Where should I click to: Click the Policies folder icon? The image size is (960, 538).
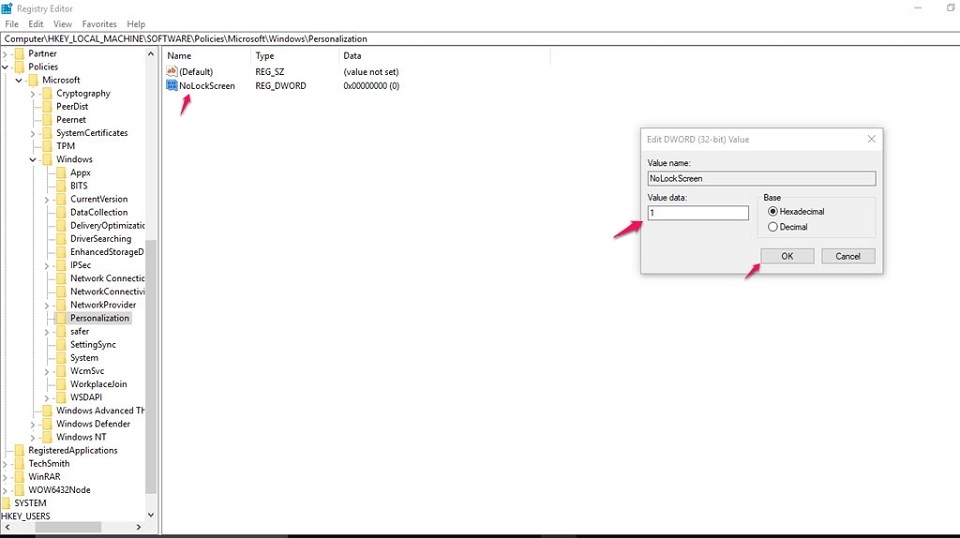point(19,67)
